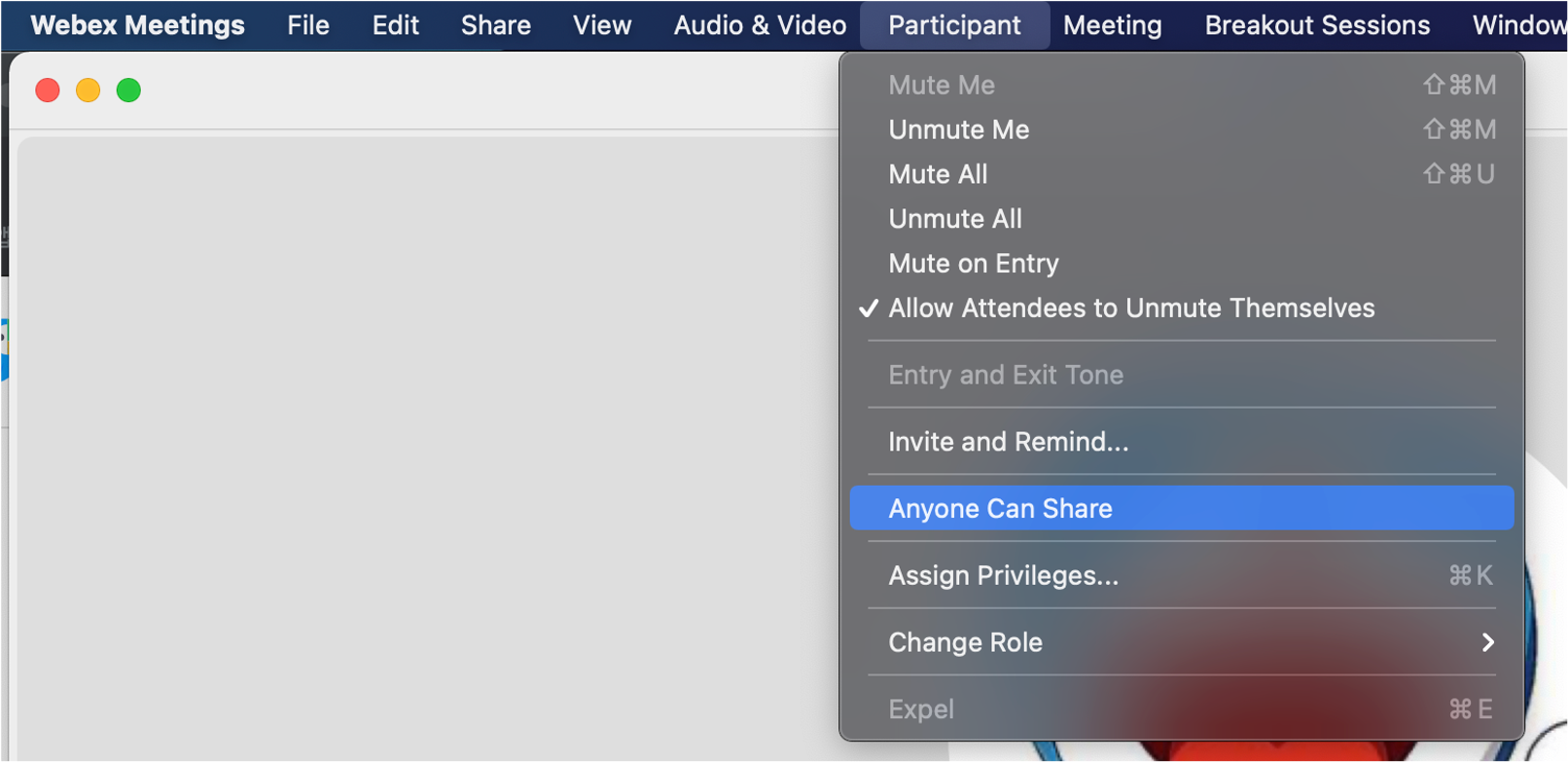This screenshot has width=1568, height=762.
Task: Open the View menu
Action: pyautogui.click(x=601, y=25)
